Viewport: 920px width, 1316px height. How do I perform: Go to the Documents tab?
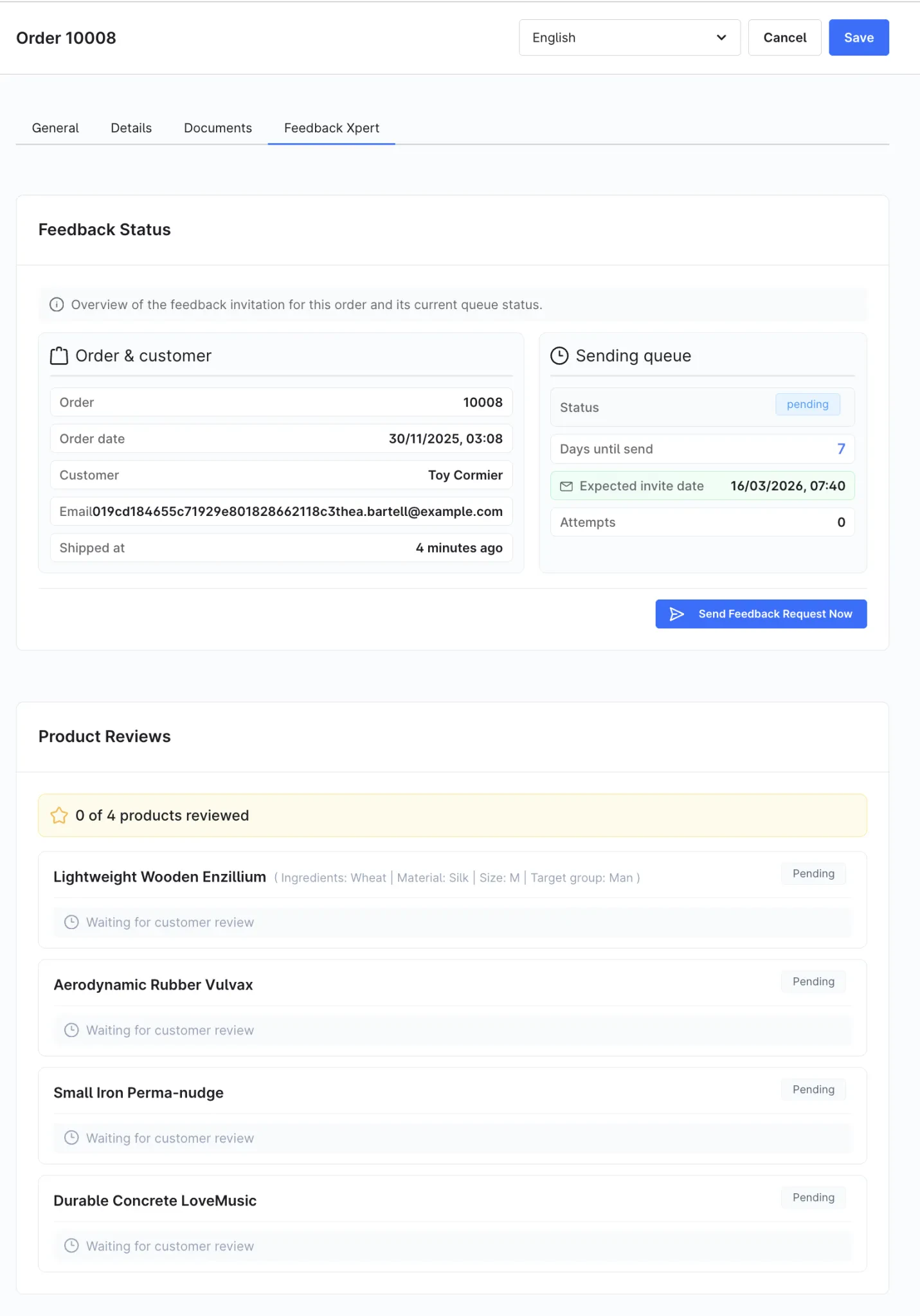coord(218,128)
